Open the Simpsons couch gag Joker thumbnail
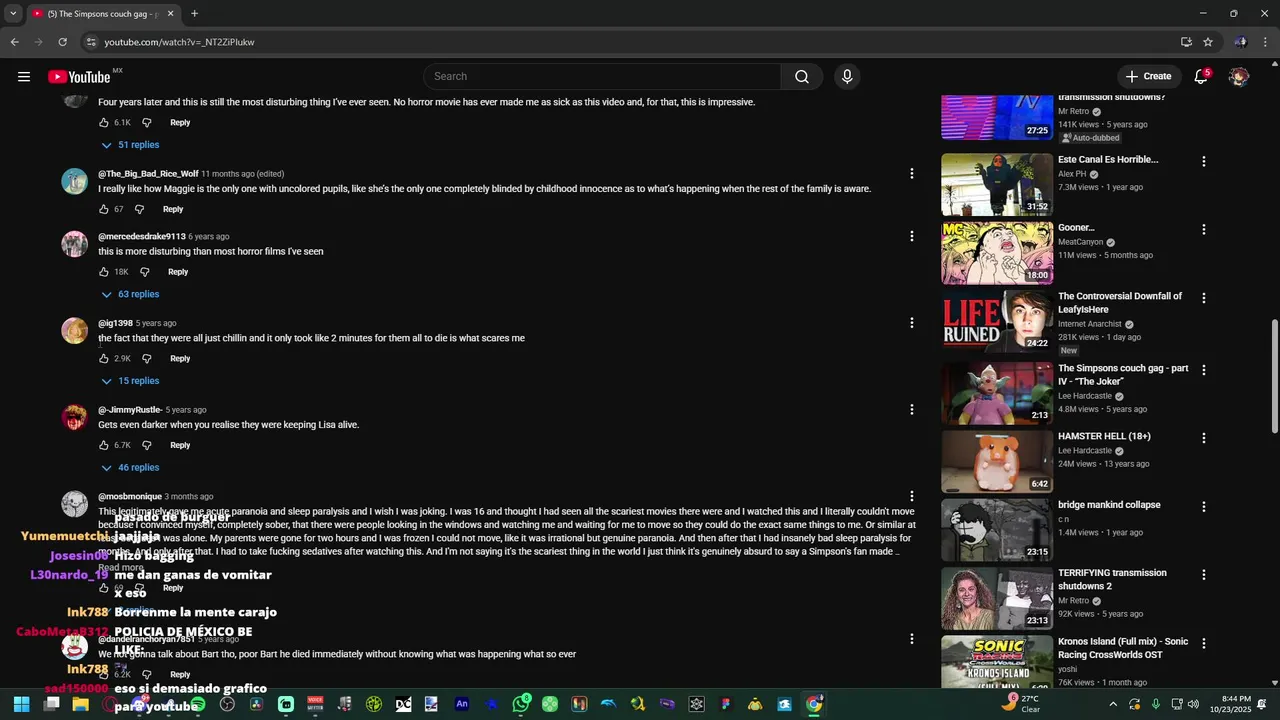 tap(997, 393)
